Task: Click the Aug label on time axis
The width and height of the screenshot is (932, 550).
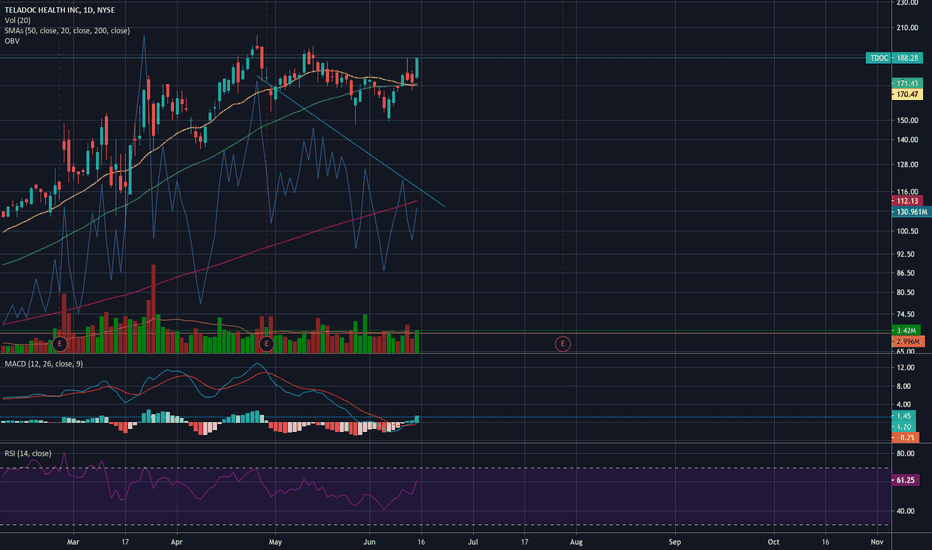Action: coord(576,542)
